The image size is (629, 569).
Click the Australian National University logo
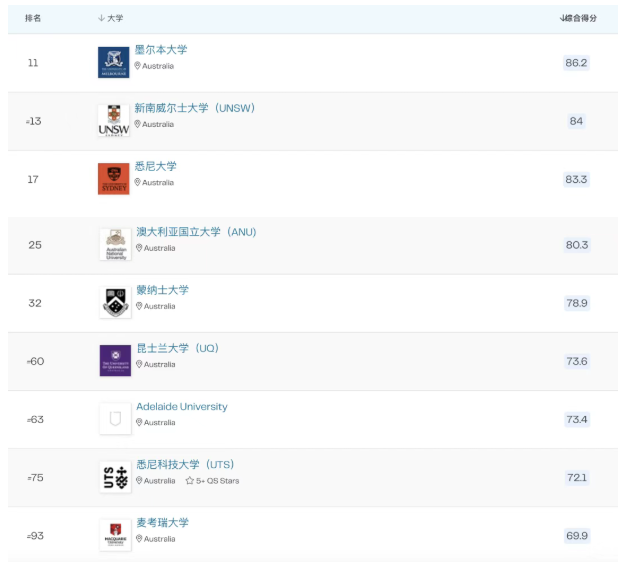[x=116, y=244]
